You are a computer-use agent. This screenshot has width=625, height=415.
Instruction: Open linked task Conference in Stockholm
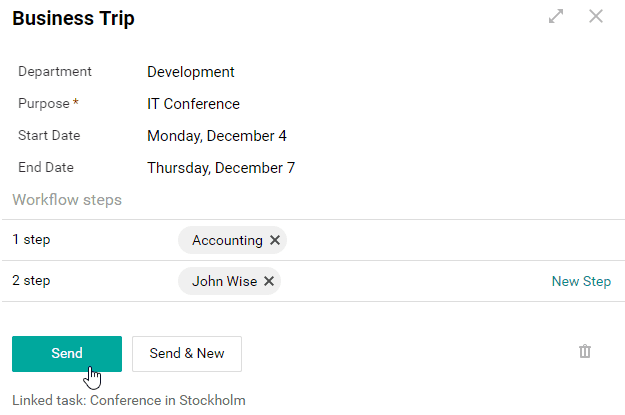point(168,400)
